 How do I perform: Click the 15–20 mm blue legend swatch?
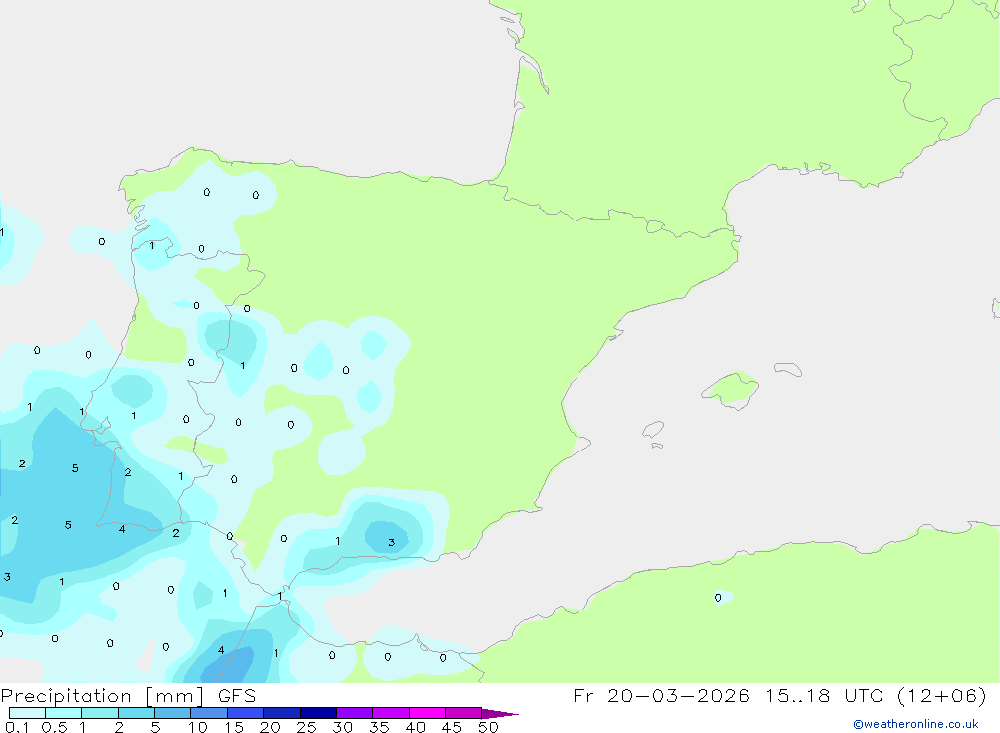coord(246,713)
